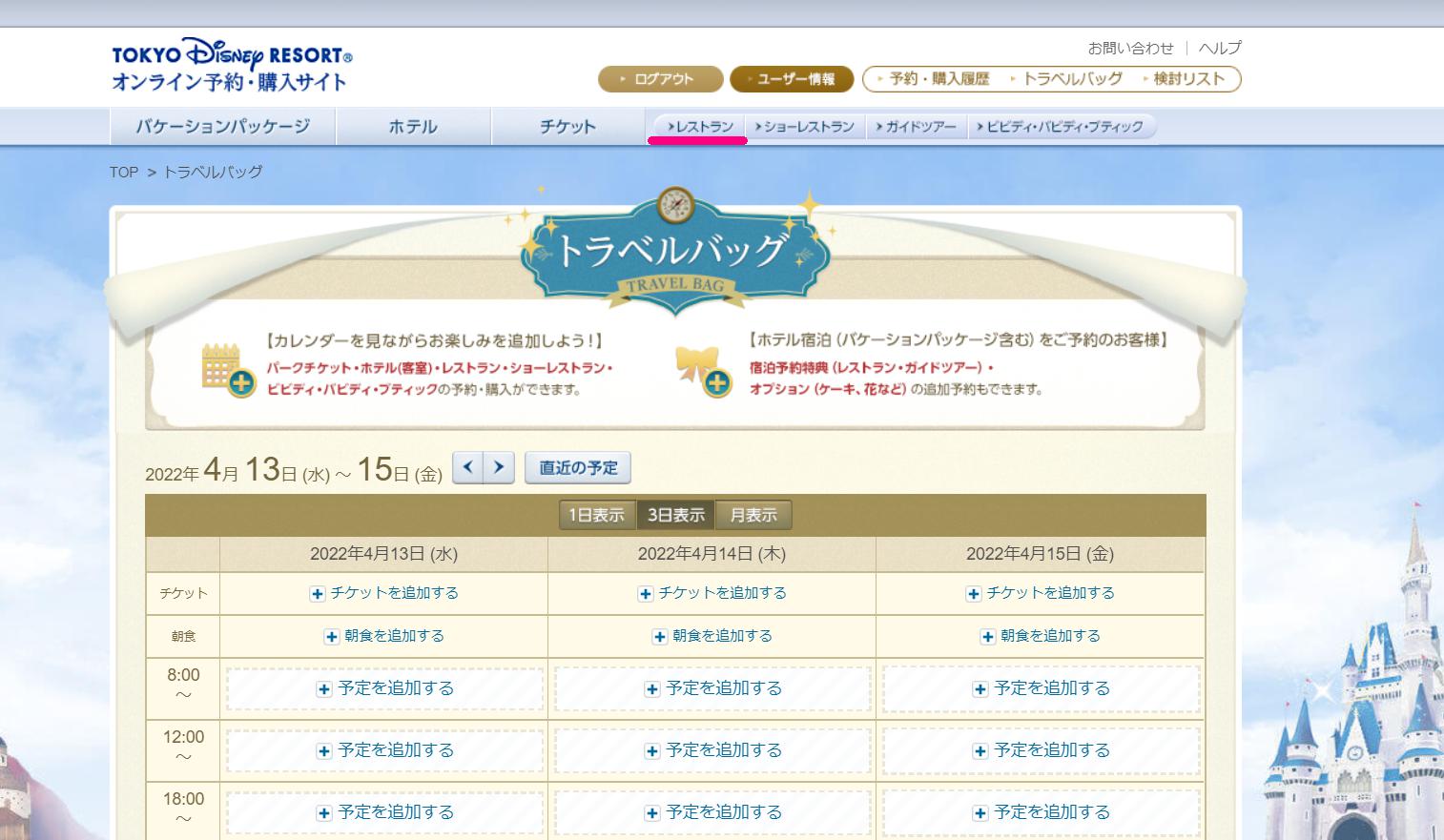Add 18:00 plan plus icon April 15

(x=980, y=813)
